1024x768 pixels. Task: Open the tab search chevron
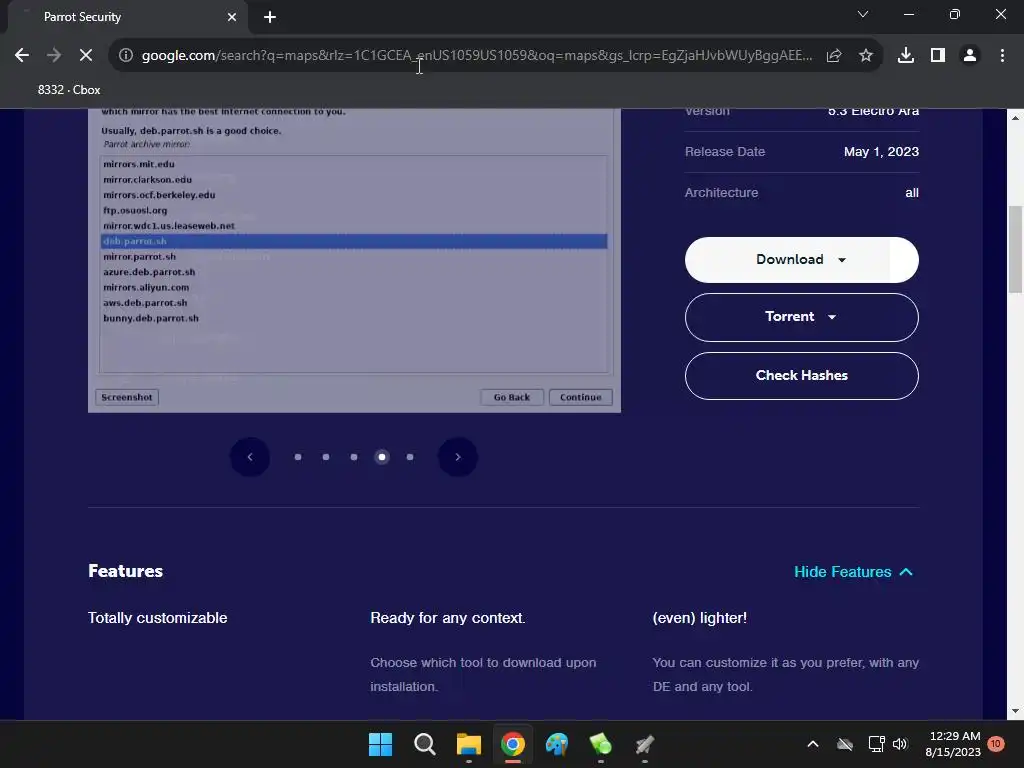click(863, 14)
